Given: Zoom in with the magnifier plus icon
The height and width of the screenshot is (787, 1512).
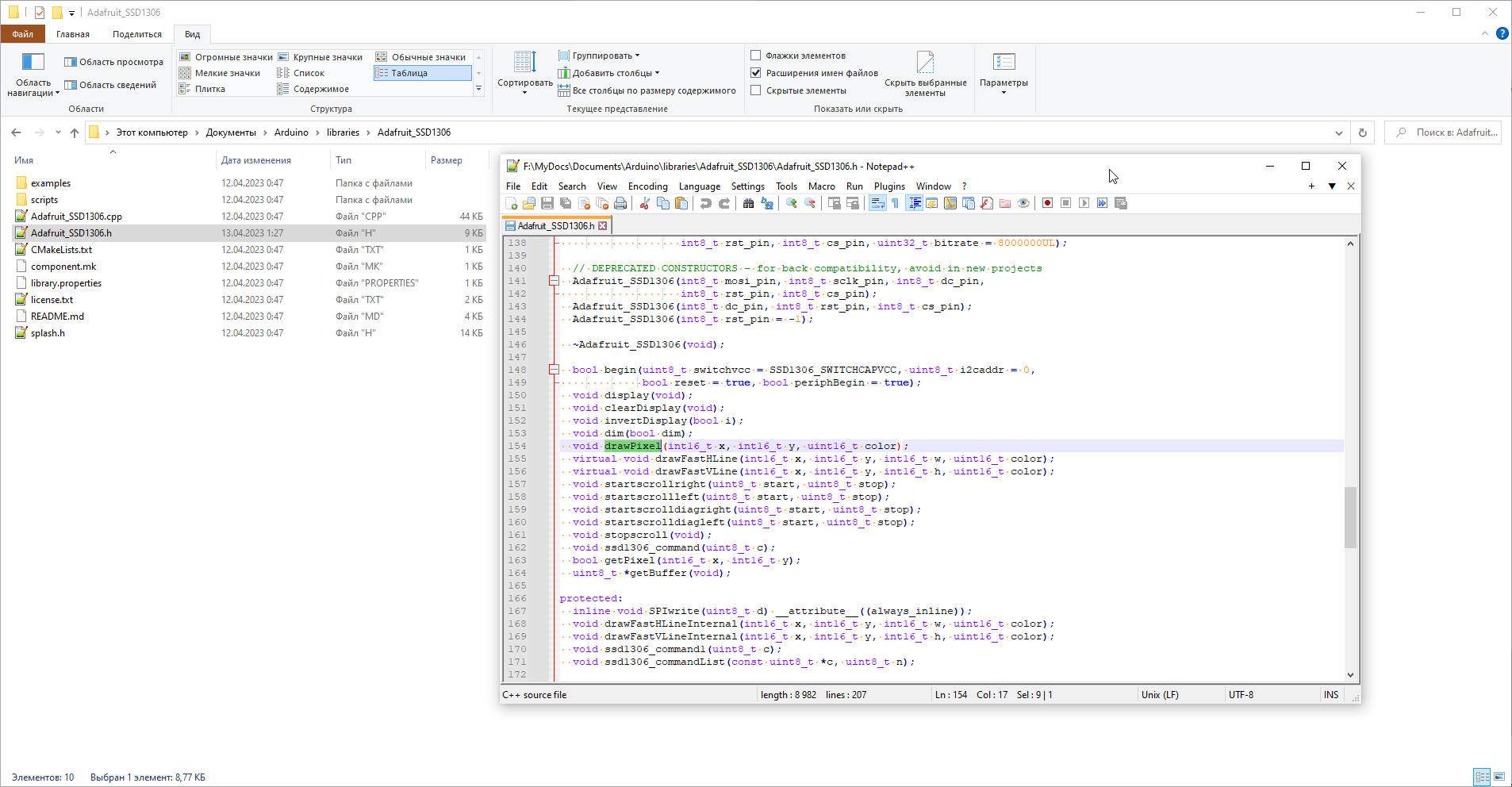Looking at the screenshot, I should click(x=791, y=204).
